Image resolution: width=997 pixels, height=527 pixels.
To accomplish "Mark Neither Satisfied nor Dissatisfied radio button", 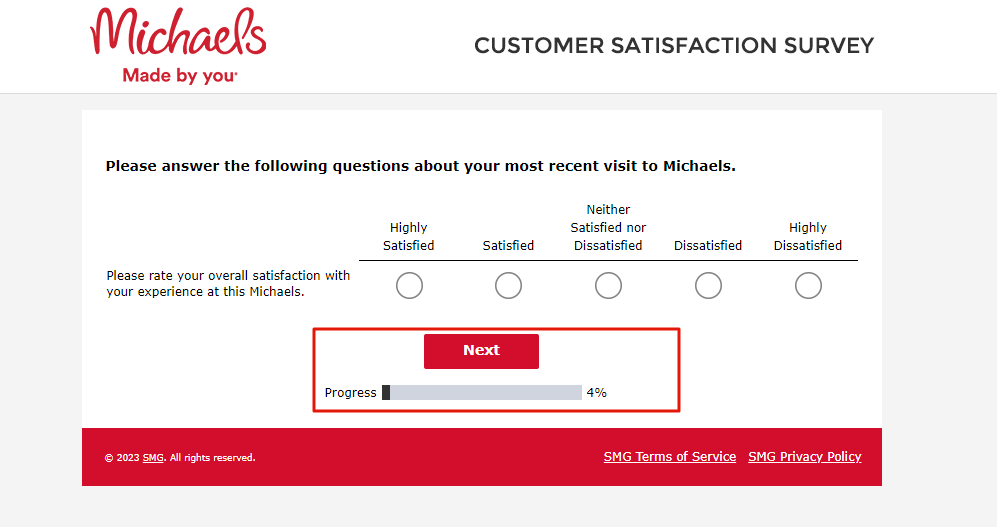I will pyautogui.click(x=609, y=285).
